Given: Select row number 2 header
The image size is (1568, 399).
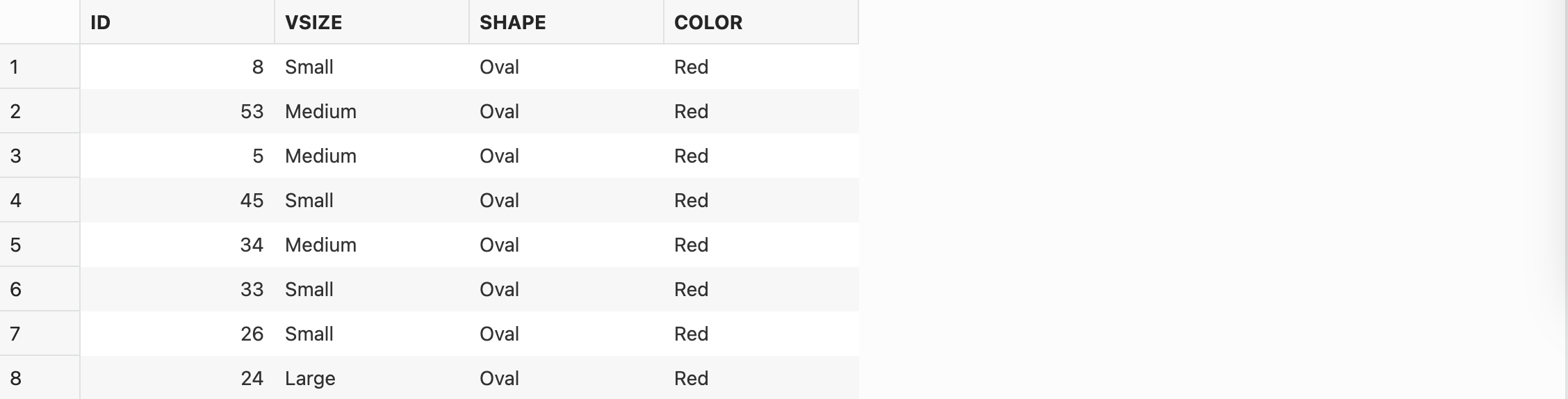Looking at the screenshot, I should (39, 111).
